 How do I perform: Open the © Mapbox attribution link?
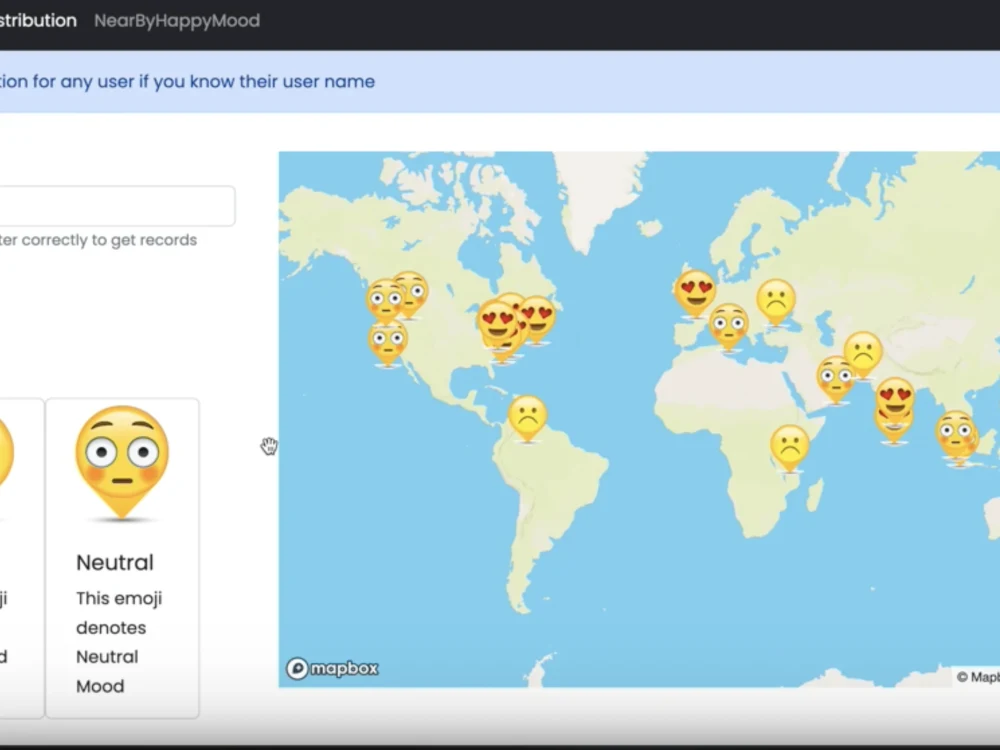click(x=978, y=677)
